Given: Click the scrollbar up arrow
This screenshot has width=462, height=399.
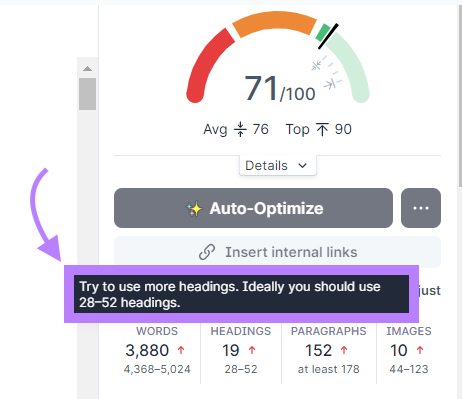Looking at the screenshot, I should pos(87,69).
